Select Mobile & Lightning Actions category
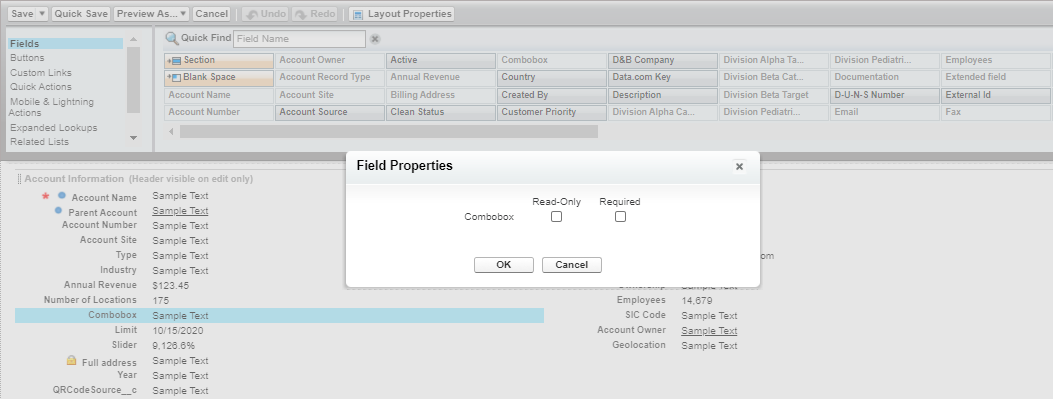The height and width of the screenshot is (399, 1053). pyautogui.click(x=52, y=107)
